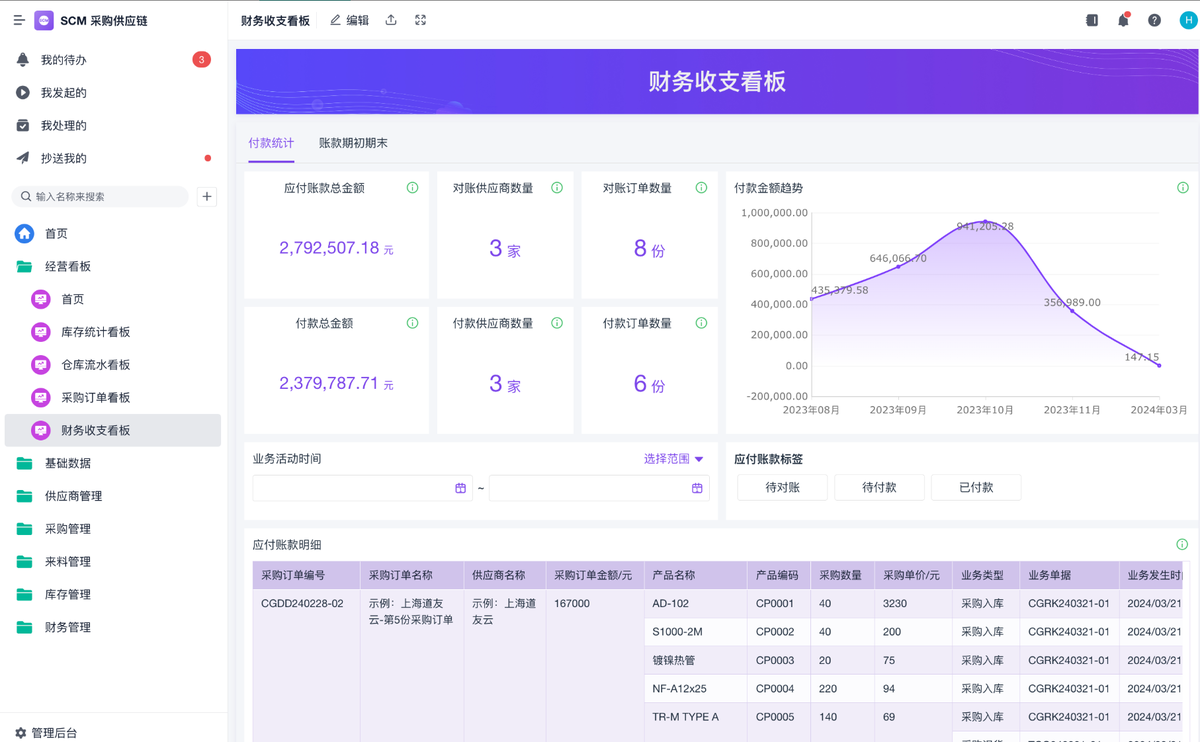Image resolution: width=1200 pixels, height=742 pixels.
Task: Select the 付款统计 tab
Action: pos(271,143)
